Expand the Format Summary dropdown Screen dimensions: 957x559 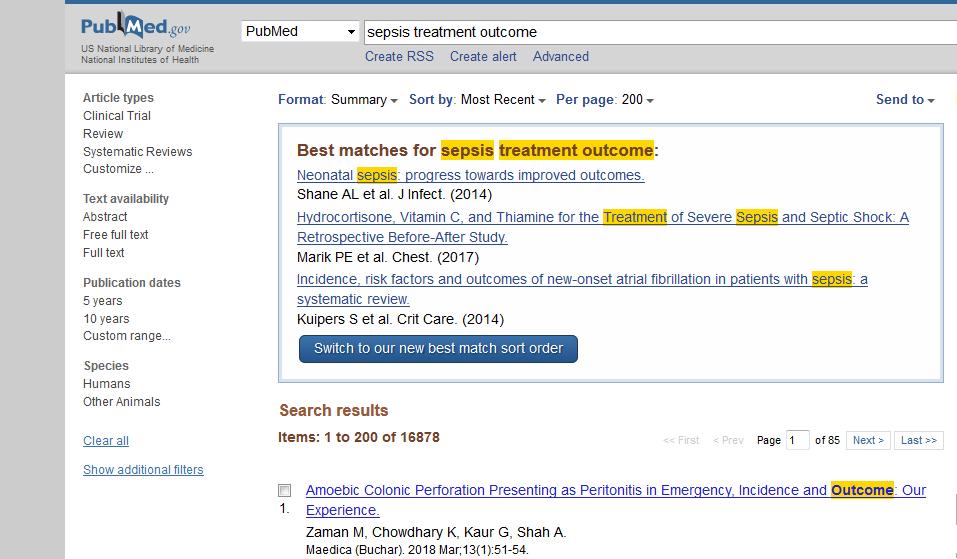338,99
